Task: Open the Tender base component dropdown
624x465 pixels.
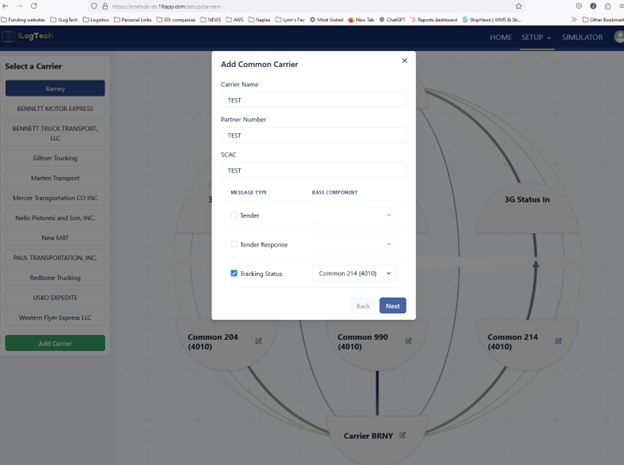Action: pos(388,215)
